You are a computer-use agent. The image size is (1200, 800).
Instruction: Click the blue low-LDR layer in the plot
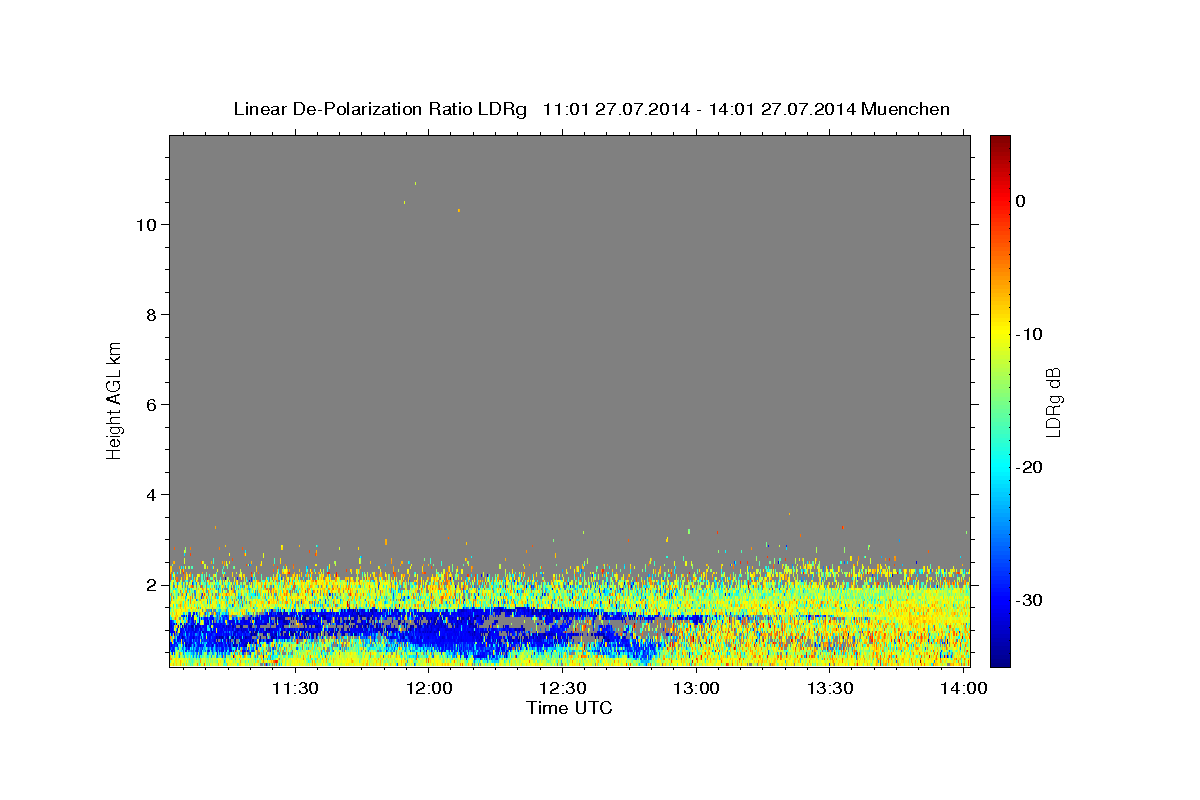tap(430, 632)
